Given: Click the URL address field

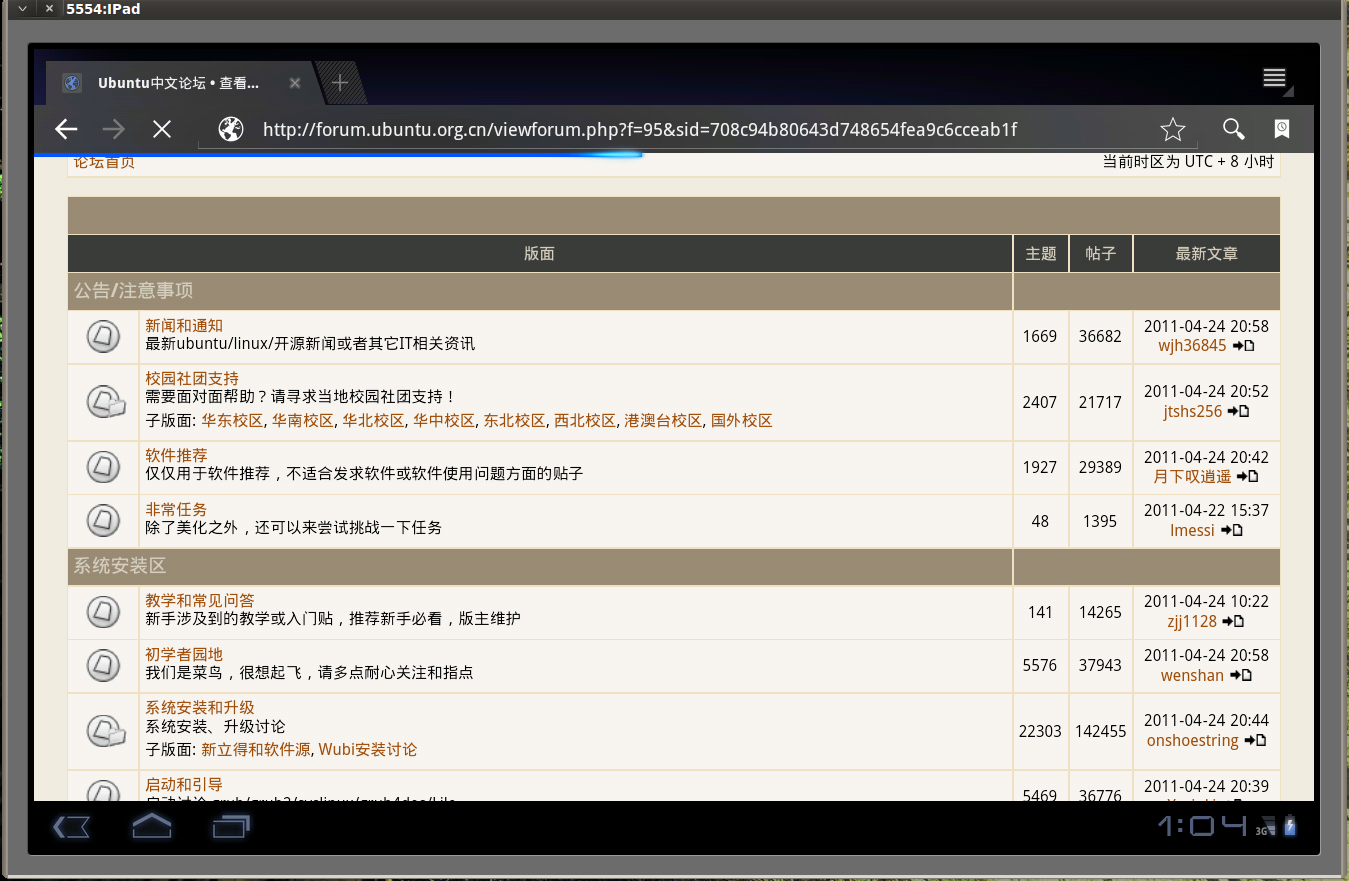Looking at the screenshot, I should (640, 129).
